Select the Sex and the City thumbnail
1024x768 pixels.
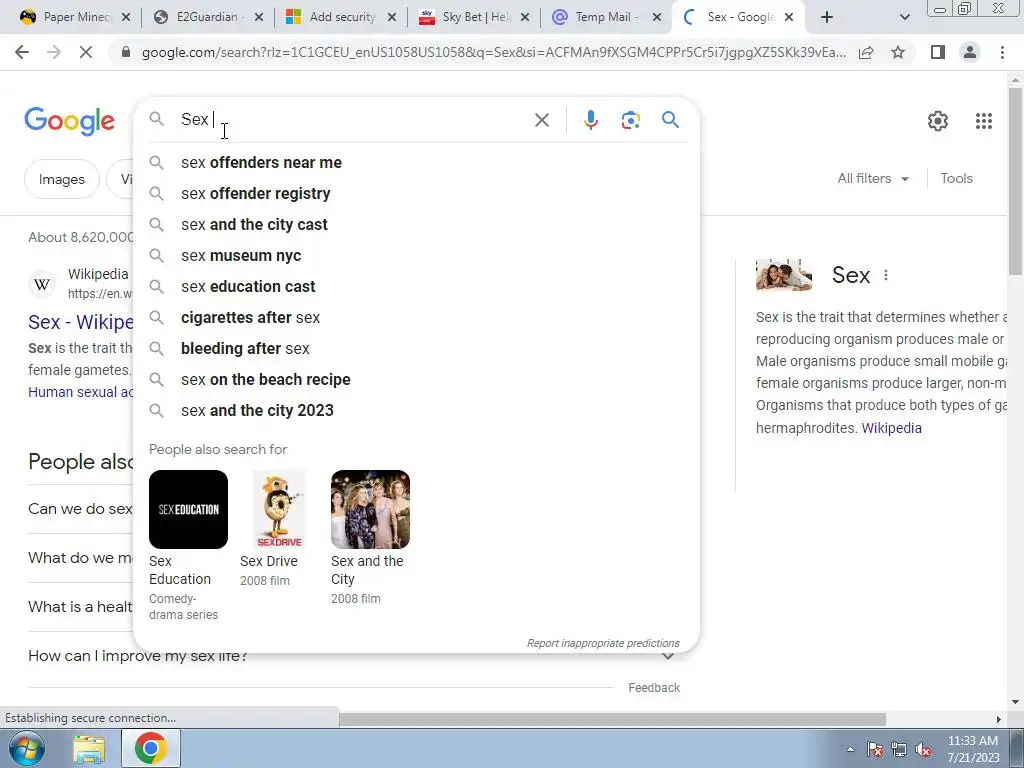(370, 509)
